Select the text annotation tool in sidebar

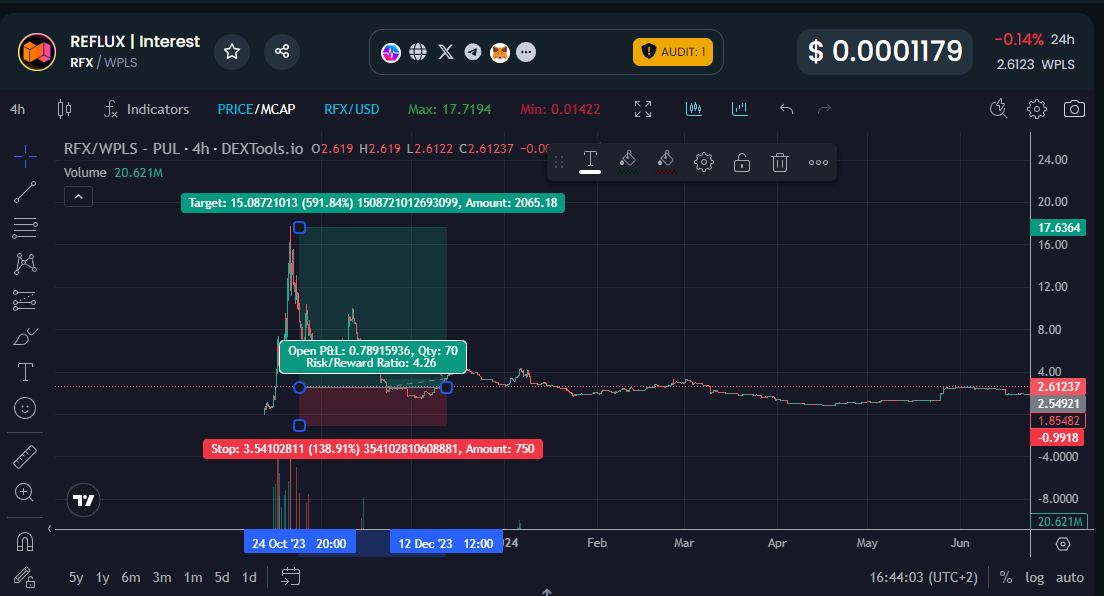(25, 372)
